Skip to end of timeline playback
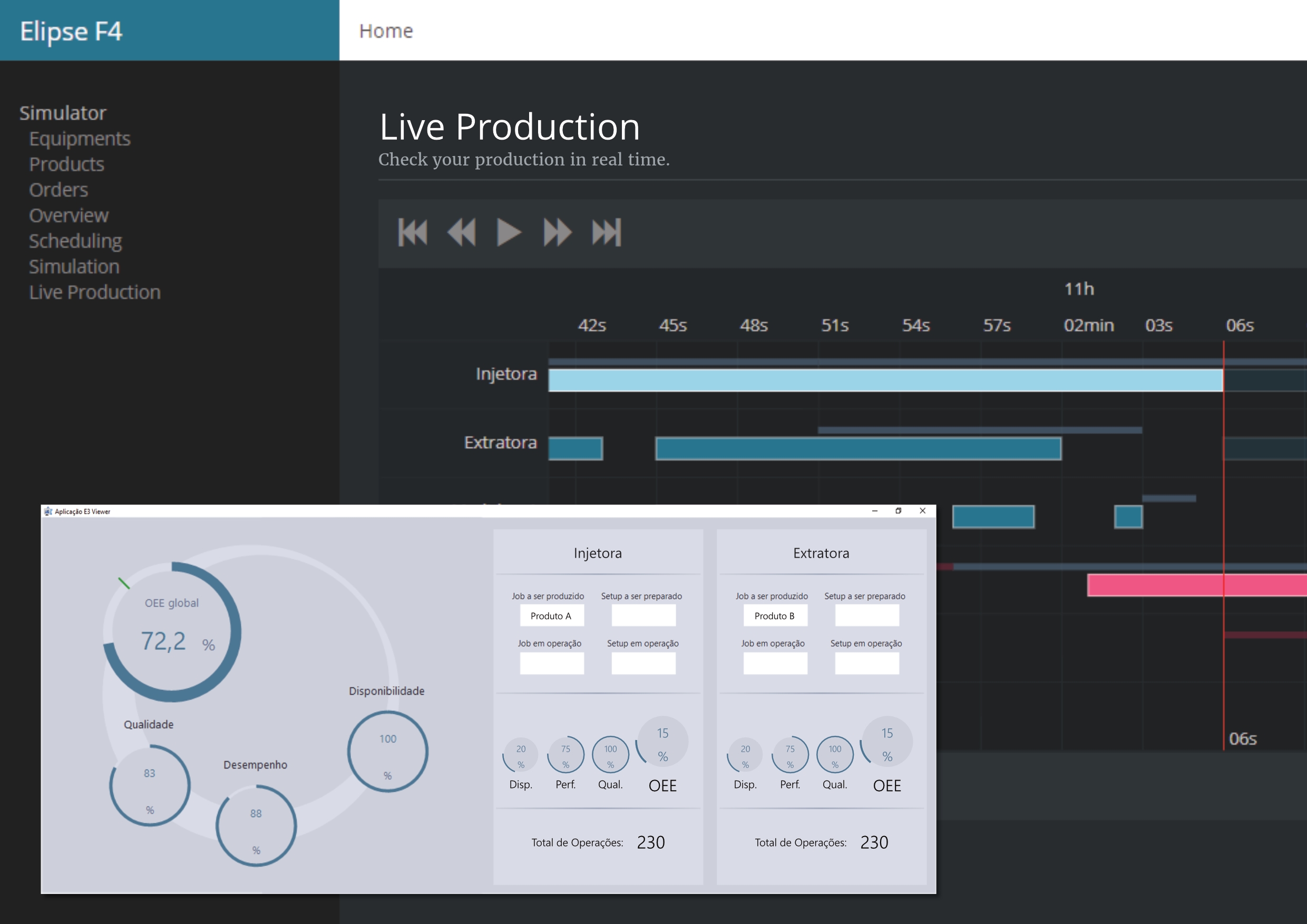Screen dimensions: 1307x924 tap(606, 232)
